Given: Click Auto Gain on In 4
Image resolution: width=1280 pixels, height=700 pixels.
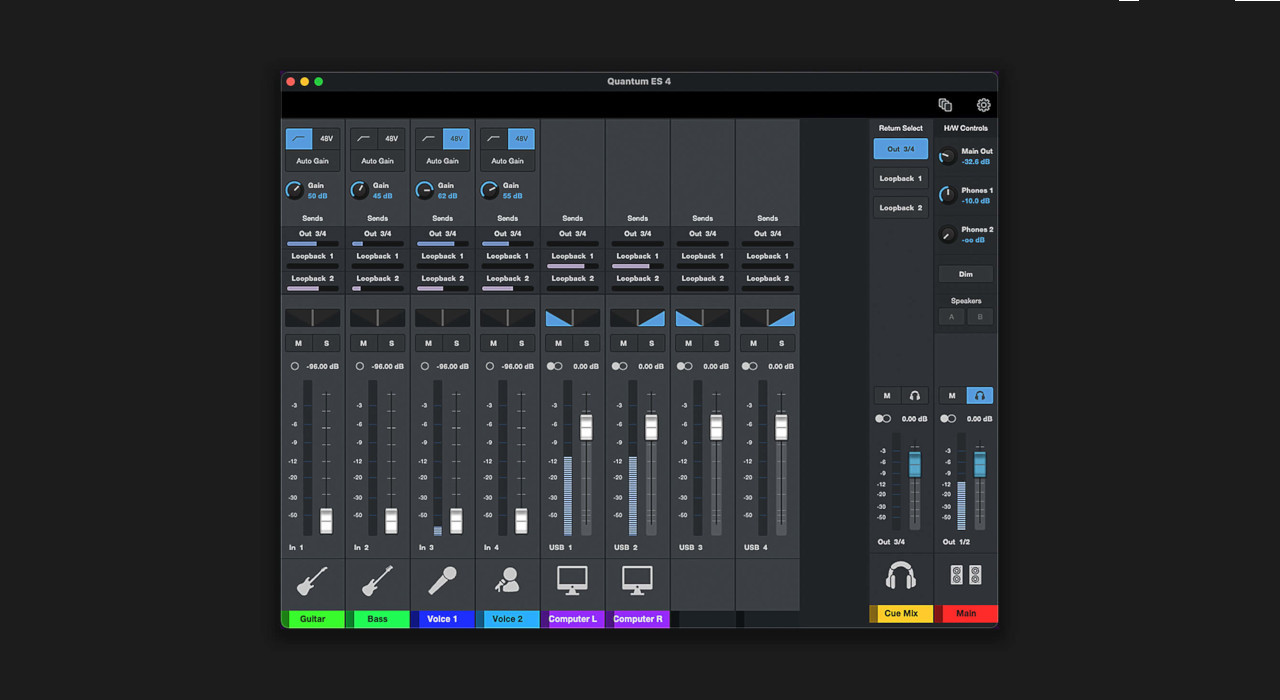Looking at the screenshot, I should [x=508, y=161].
